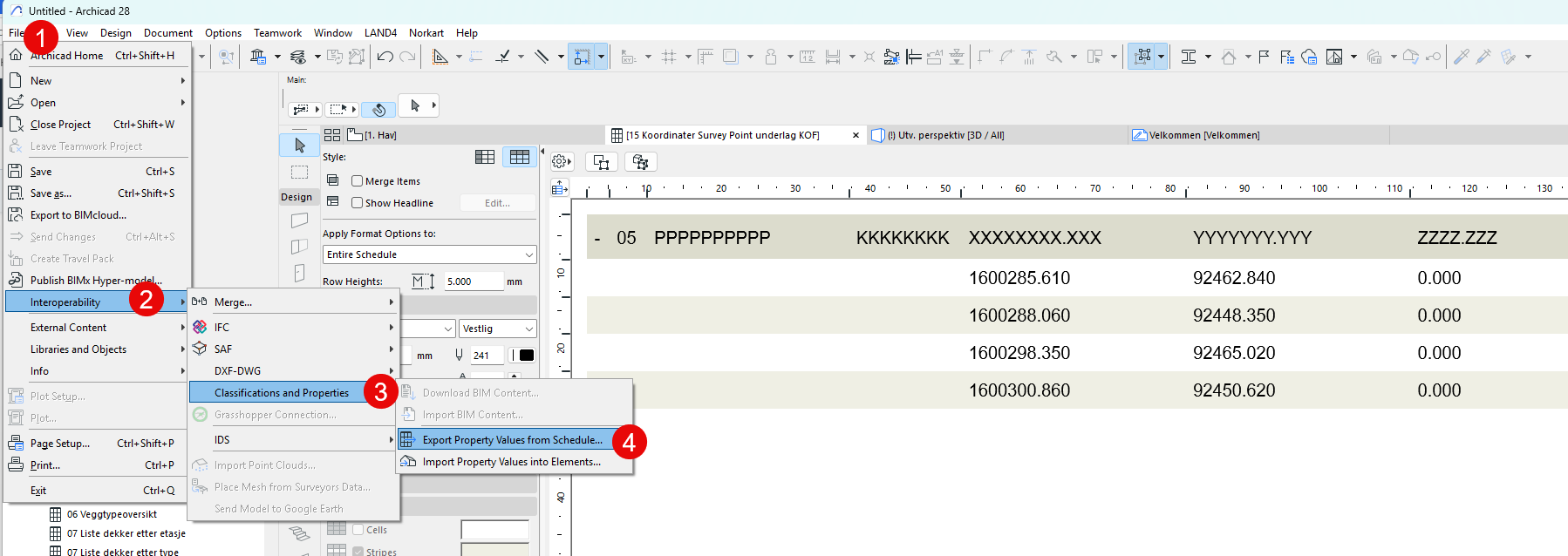Select DXF-DWG in Interoperability submenu
The height and width of the screenshot is (556, 1568).
coord(294,370)
